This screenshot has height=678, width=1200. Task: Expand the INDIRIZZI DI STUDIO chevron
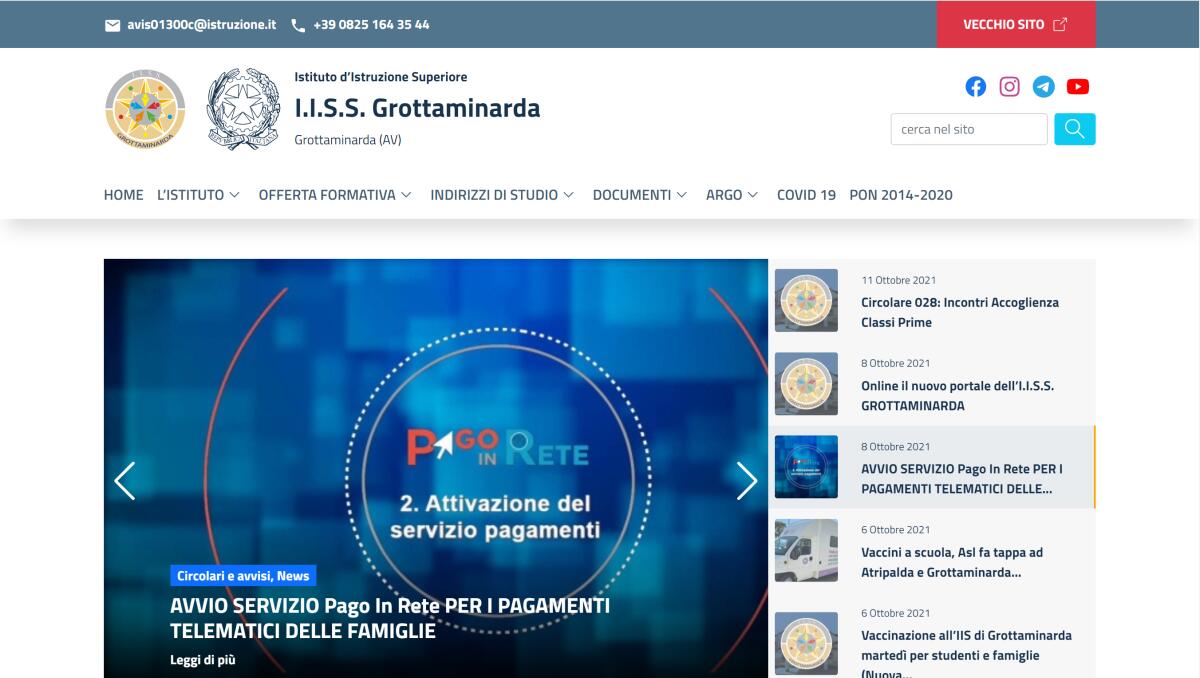[568, 195]
